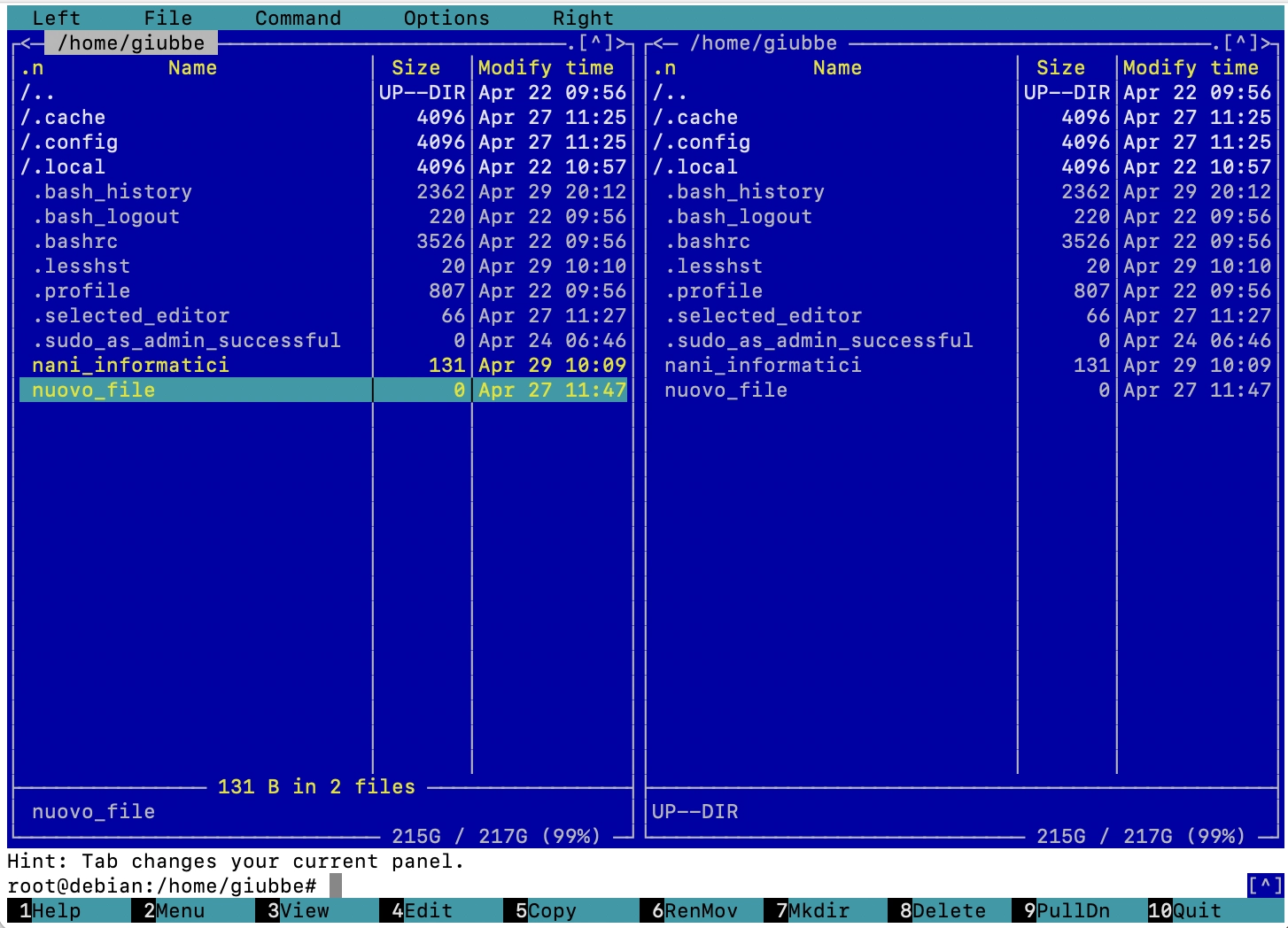The image size is (1288, 928).
Task: Select .bashrc in the right panel
Action: point(713,241)
